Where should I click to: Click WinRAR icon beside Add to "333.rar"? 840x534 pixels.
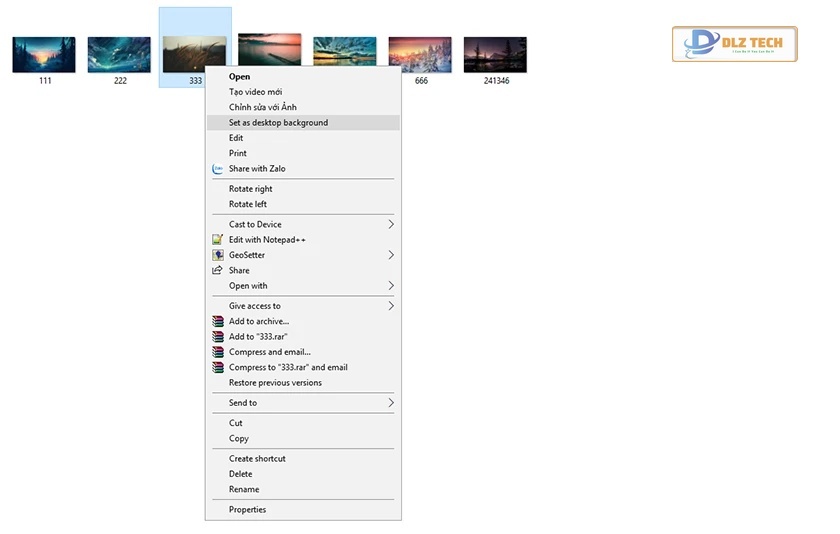pyautogui.click(x=218, y=337)
